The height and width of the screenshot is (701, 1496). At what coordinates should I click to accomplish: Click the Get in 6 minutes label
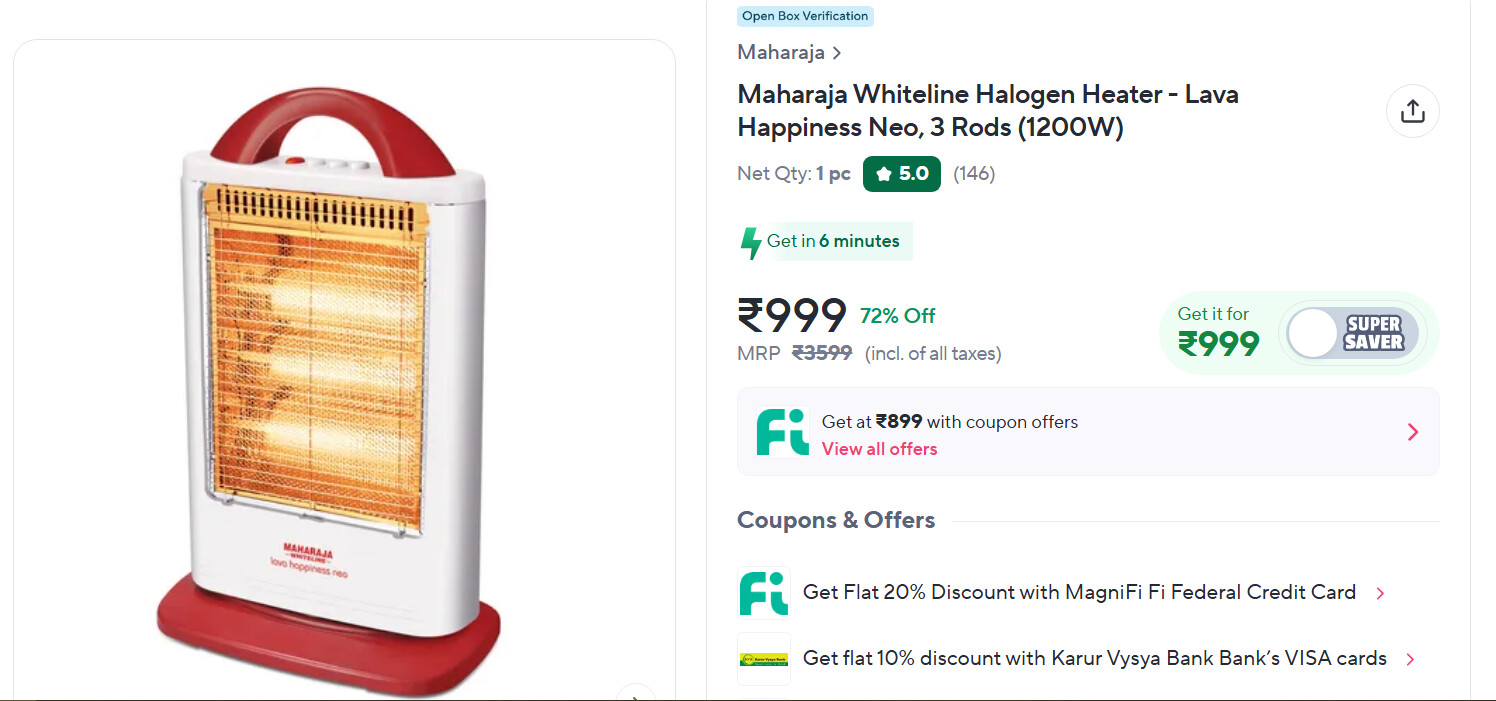click(833, 241)
